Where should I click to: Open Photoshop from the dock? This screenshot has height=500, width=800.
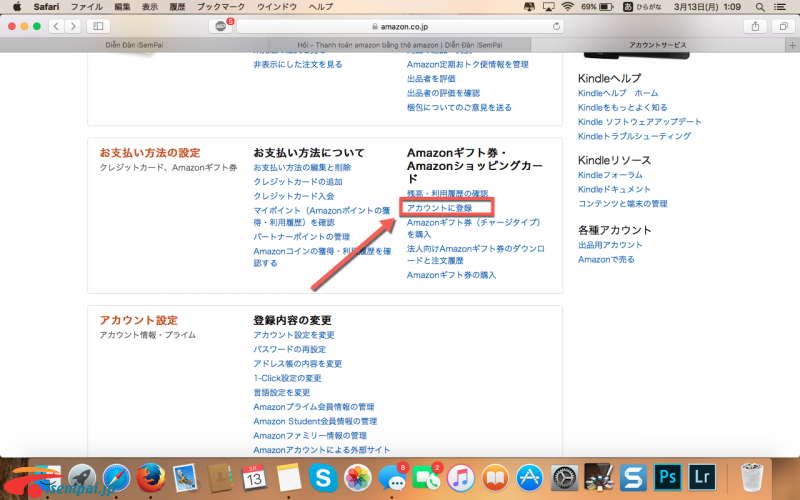coord(667,478)
